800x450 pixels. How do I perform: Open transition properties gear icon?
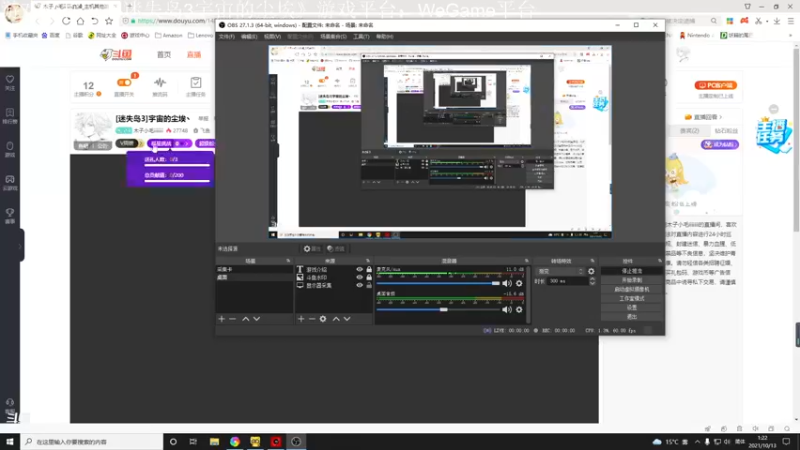591,271
